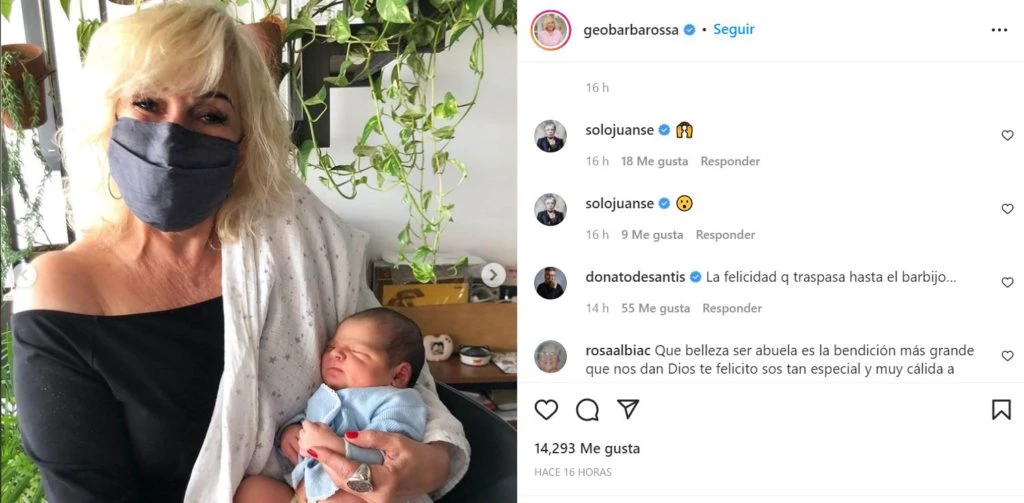The image size is (1024, 503).
Task: Go to previous photo arrow
Action: [24, 274]
